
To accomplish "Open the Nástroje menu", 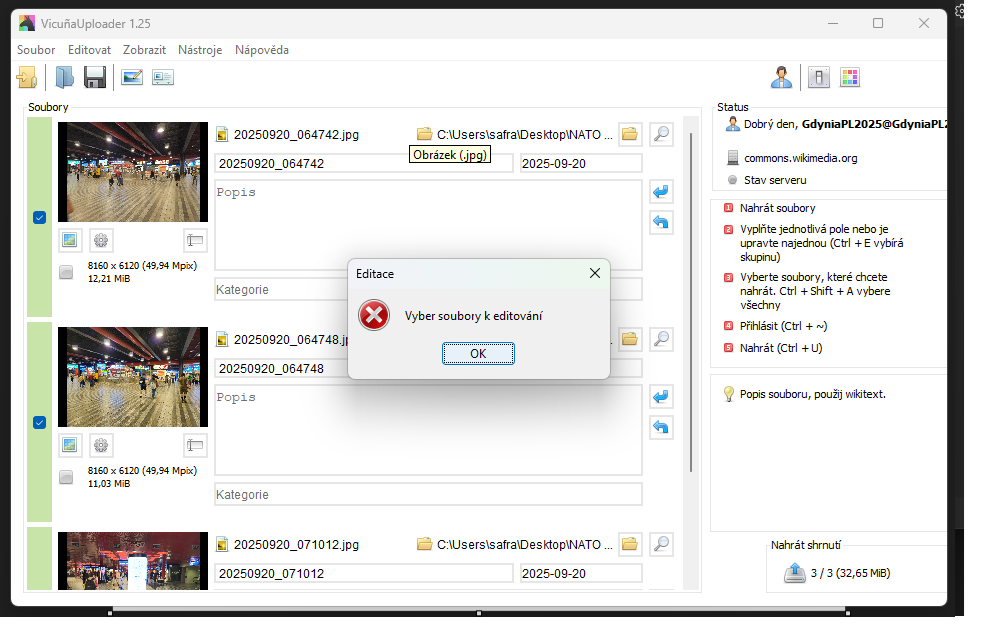I will point(200,50).
